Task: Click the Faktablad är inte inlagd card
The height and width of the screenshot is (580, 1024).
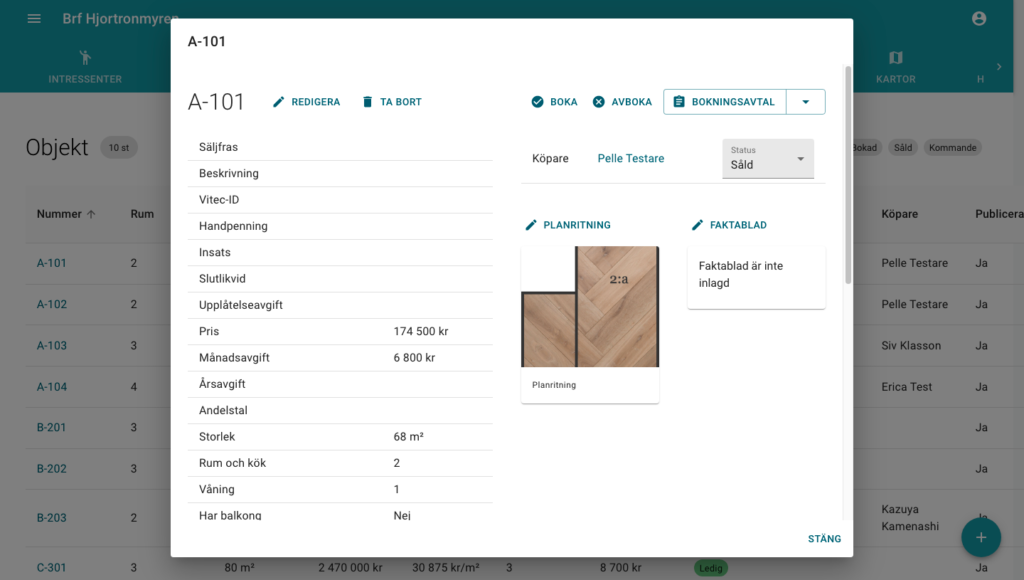Action: click(756, 278)
